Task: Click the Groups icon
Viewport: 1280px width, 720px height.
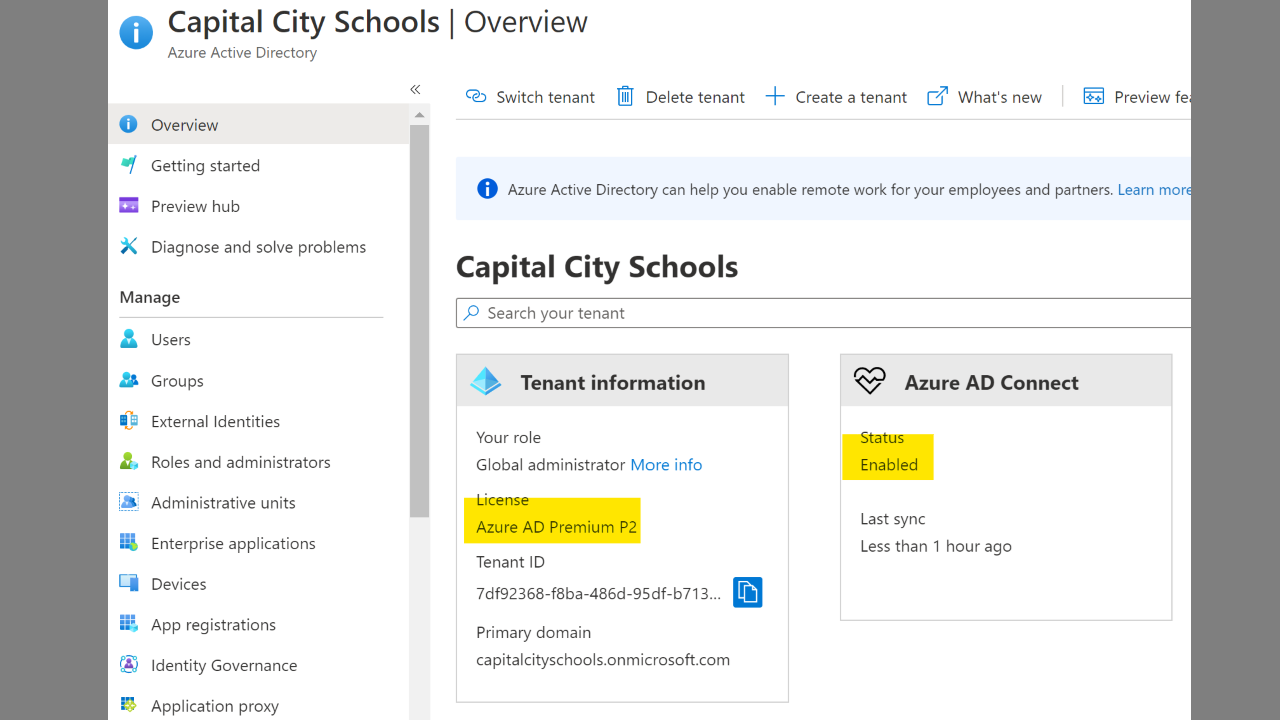Action: click(128, 380)
